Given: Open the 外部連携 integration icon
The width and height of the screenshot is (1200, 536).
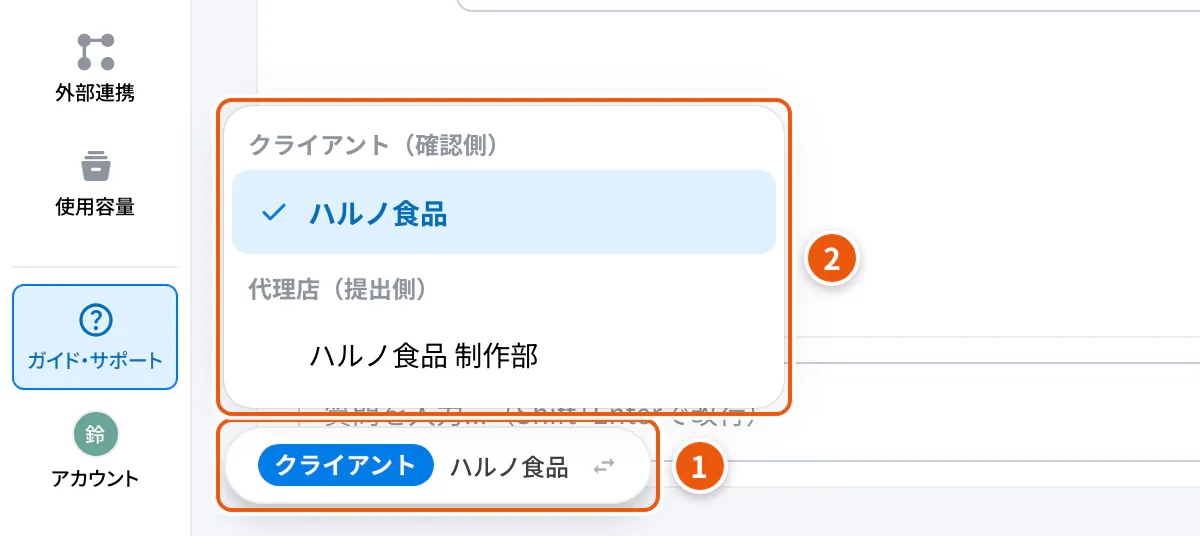Looking at the screenshot, I should [95, 52].
